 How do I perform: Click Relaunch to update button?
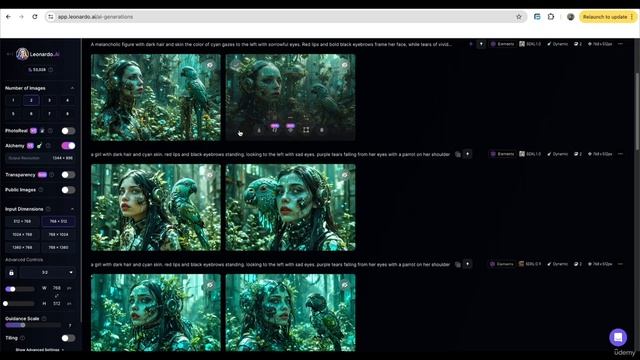608,17
